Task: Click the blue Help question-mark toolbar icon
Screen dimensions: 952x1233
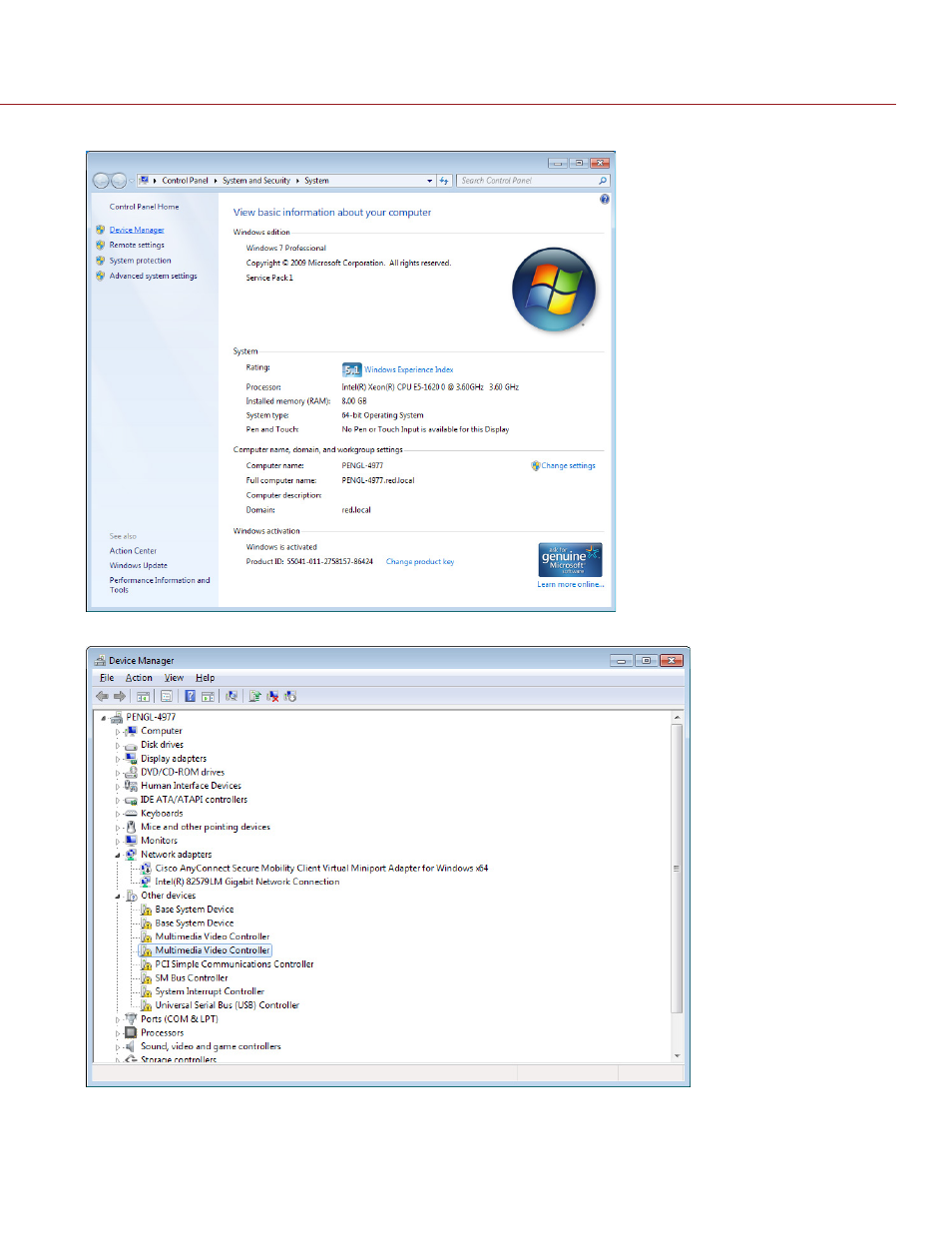Action: 190,697
